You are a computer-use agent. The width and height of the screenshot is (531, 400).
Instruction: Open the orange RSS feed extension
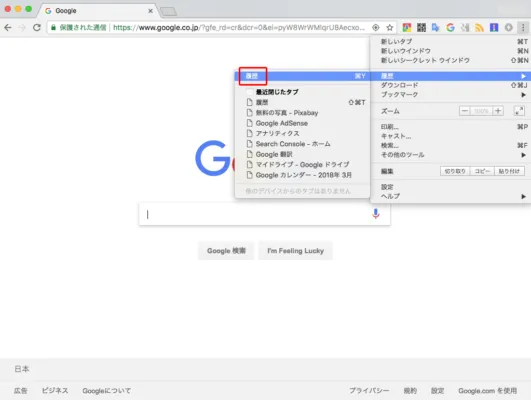(479, 27)
